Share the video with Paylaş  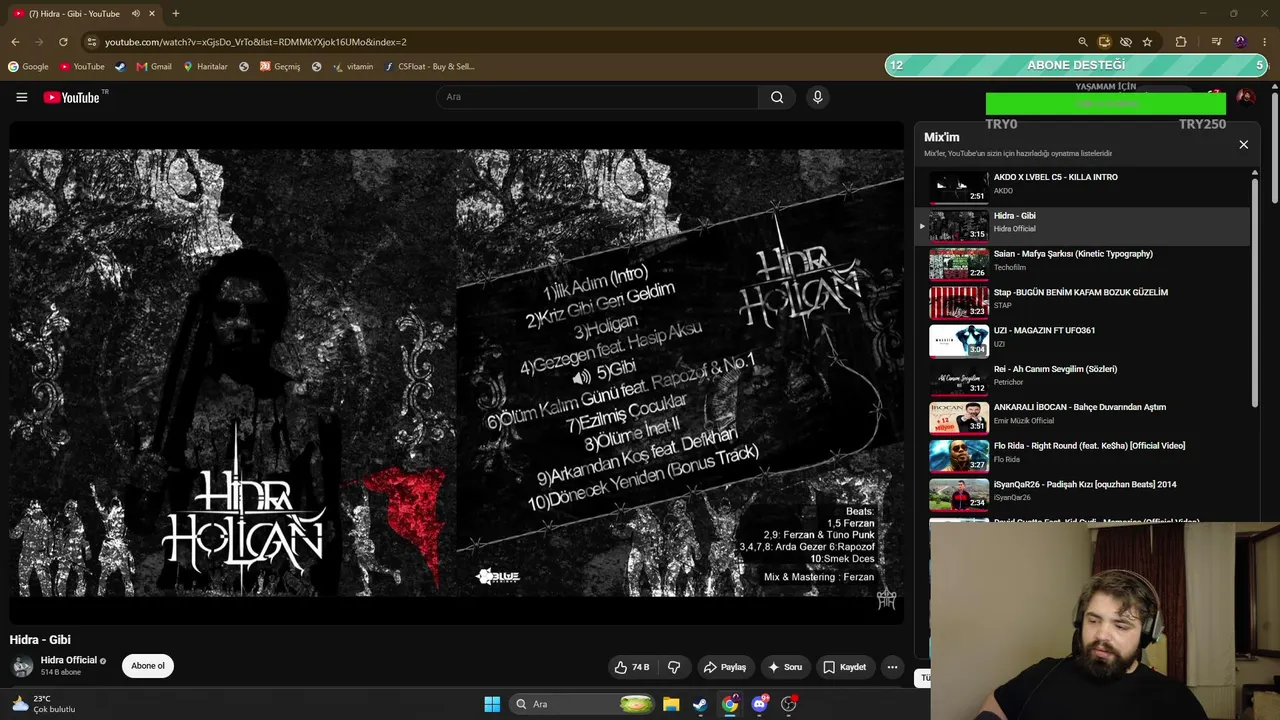click(724, 667)
